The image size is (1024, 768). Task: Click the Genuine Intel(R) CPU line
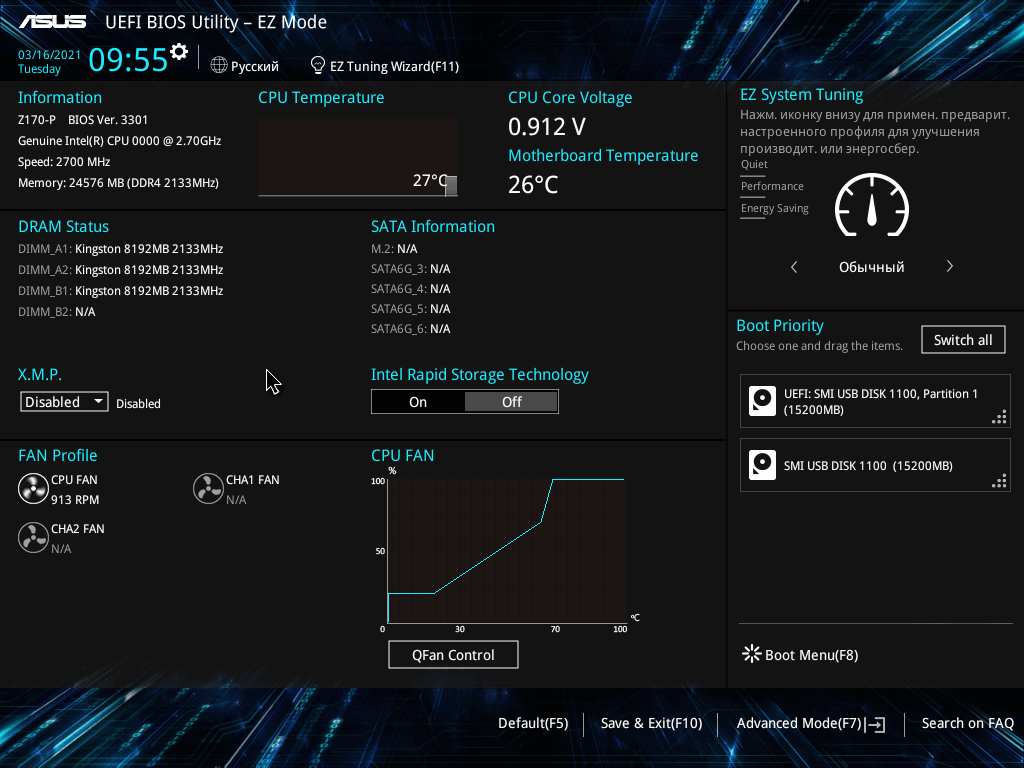[x=120, y=140]
